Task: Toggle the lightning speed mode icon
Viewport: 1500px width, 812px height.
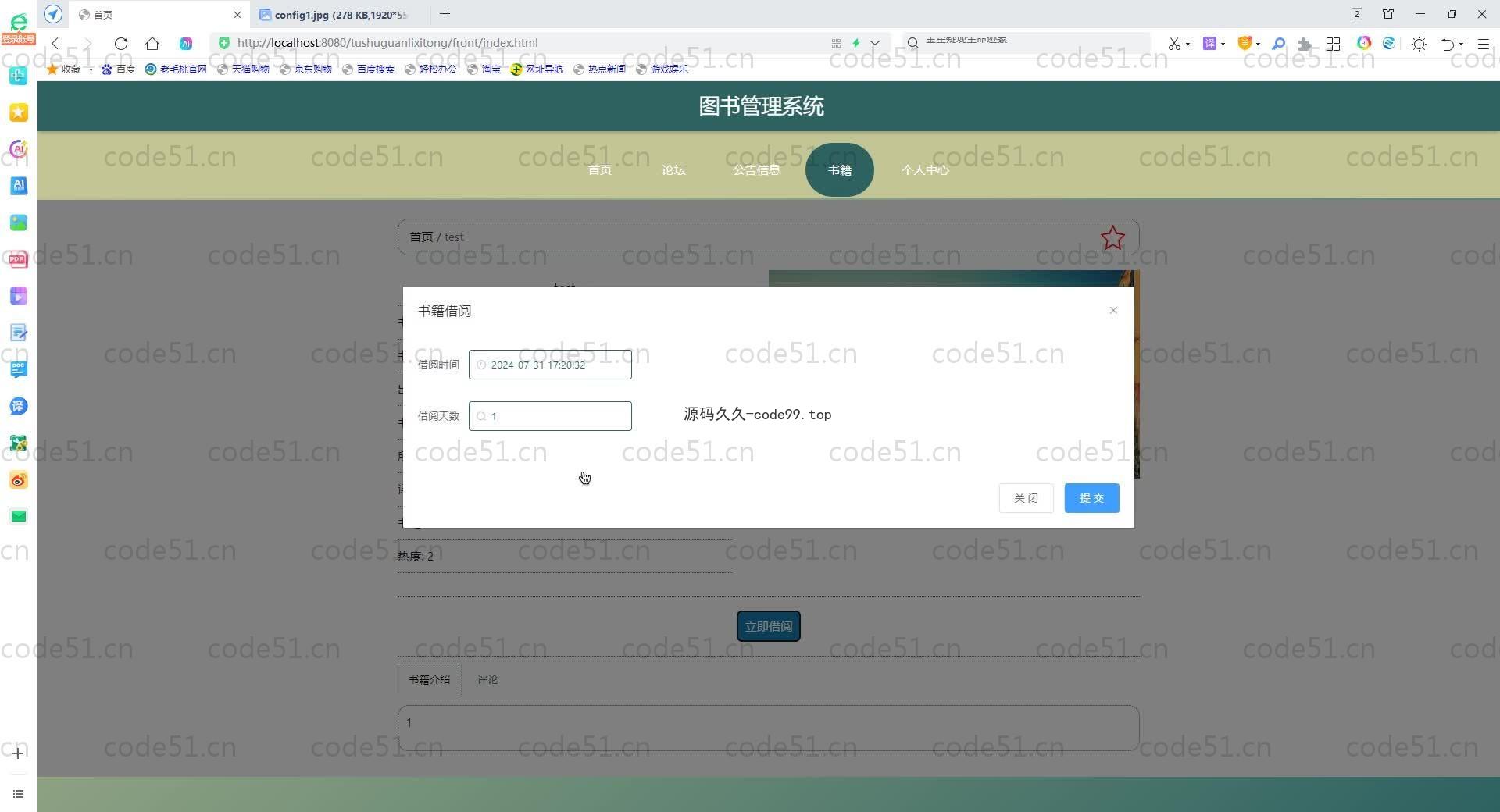Action: coord(856,43)
